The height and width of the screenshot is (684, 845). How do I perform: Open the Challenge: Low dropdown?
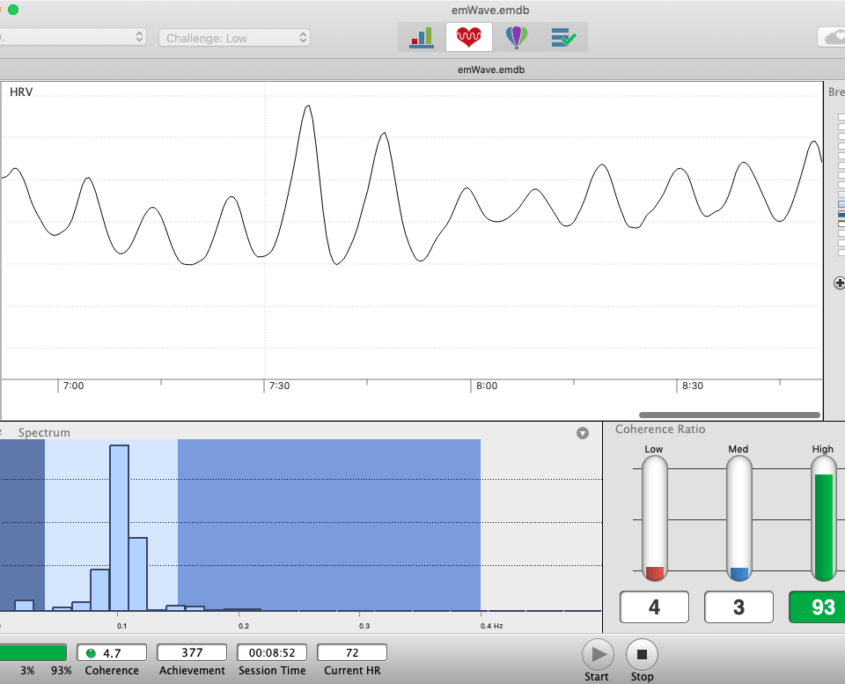[234, 38]
